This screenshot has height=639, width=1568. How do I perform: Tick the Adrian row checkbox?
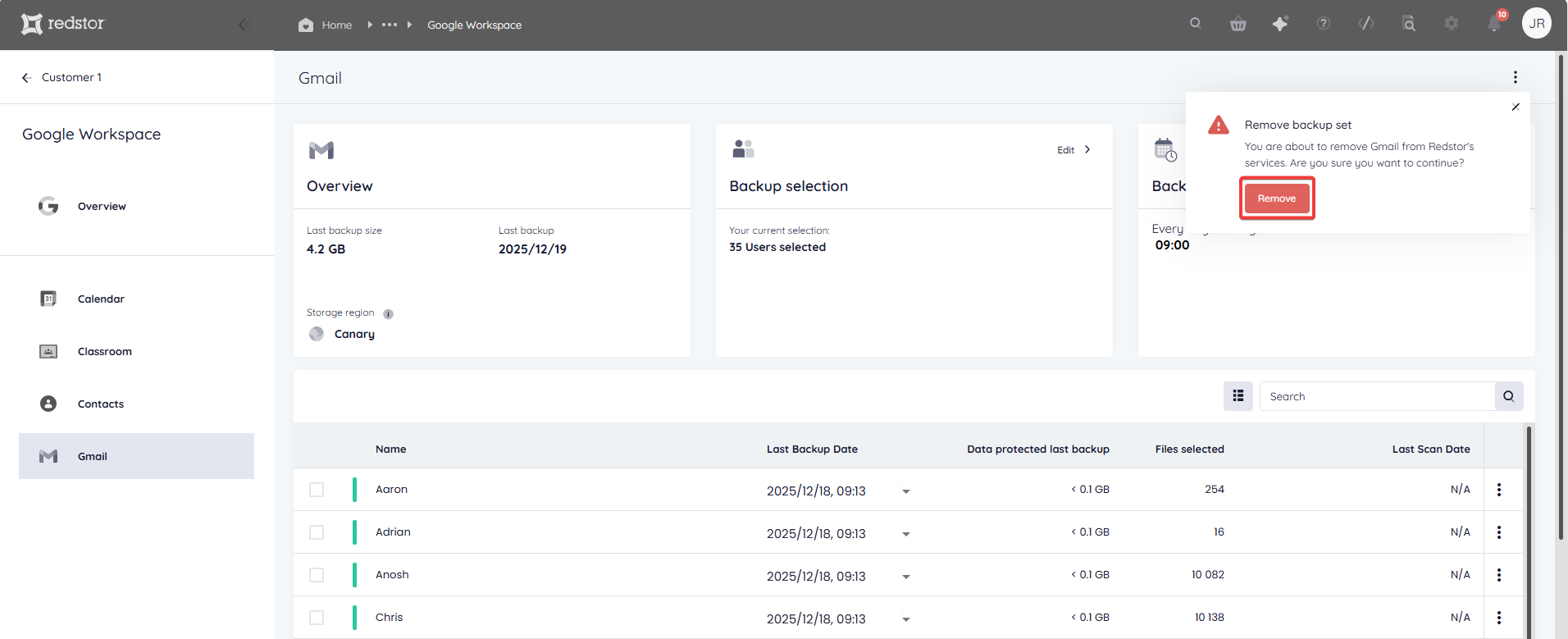[317, 532]
